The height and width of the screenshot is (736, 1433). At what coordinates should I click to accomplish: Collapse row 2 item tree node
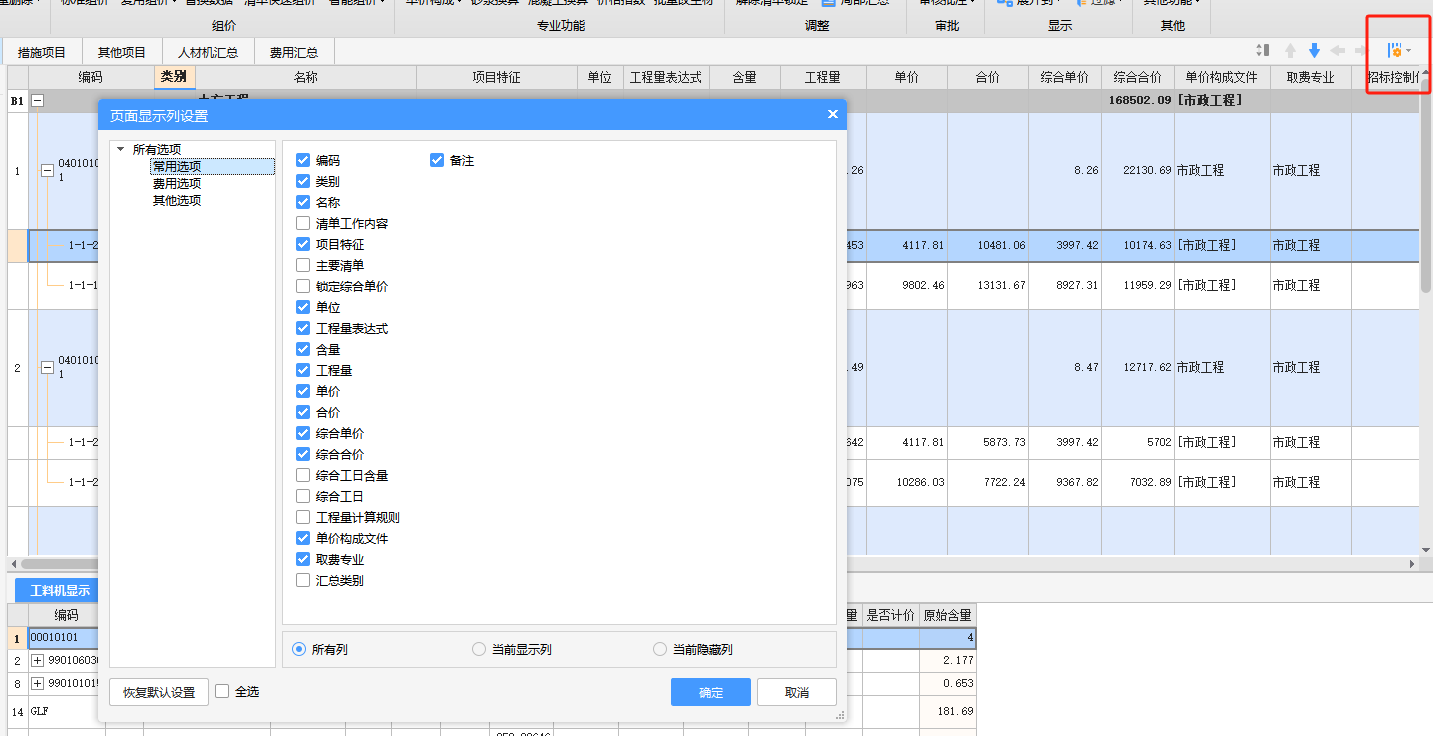pos(47,368)
